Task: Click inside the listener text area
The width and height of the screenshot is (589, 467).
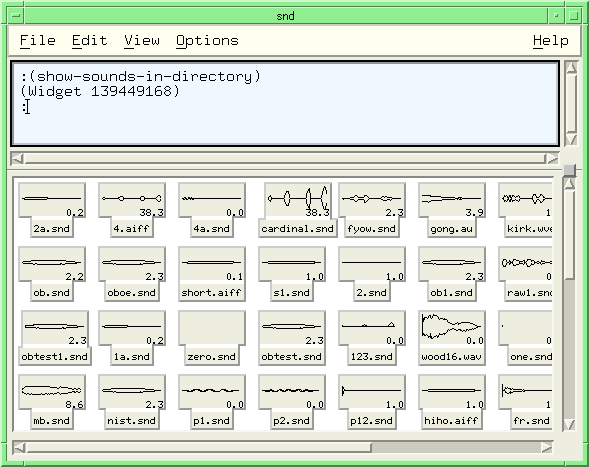Action: coord(285,103)
